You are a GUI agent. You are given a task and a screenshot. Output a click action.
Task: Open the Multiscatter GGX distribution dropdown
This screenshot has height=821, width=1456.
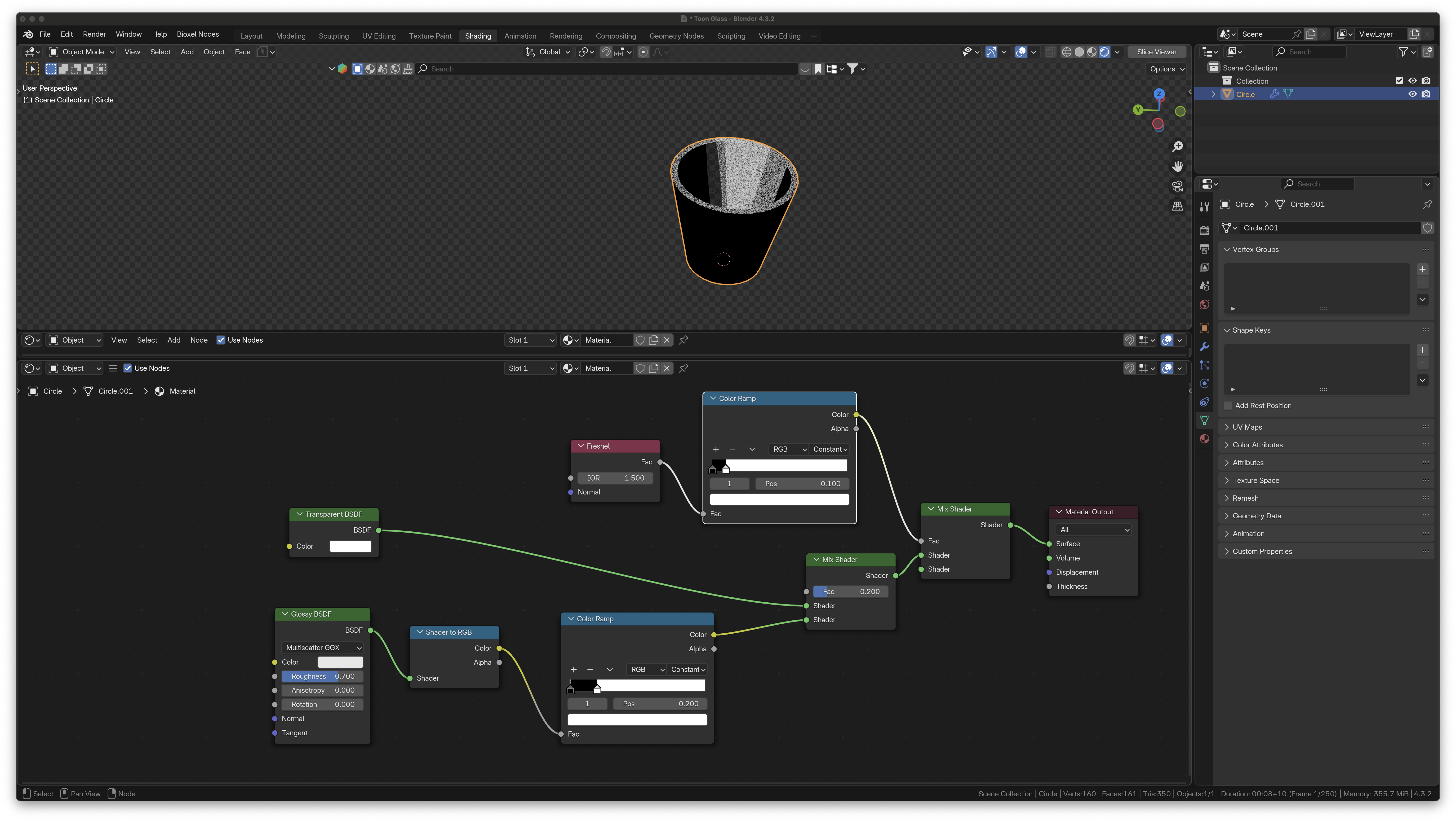pos(322,648)
